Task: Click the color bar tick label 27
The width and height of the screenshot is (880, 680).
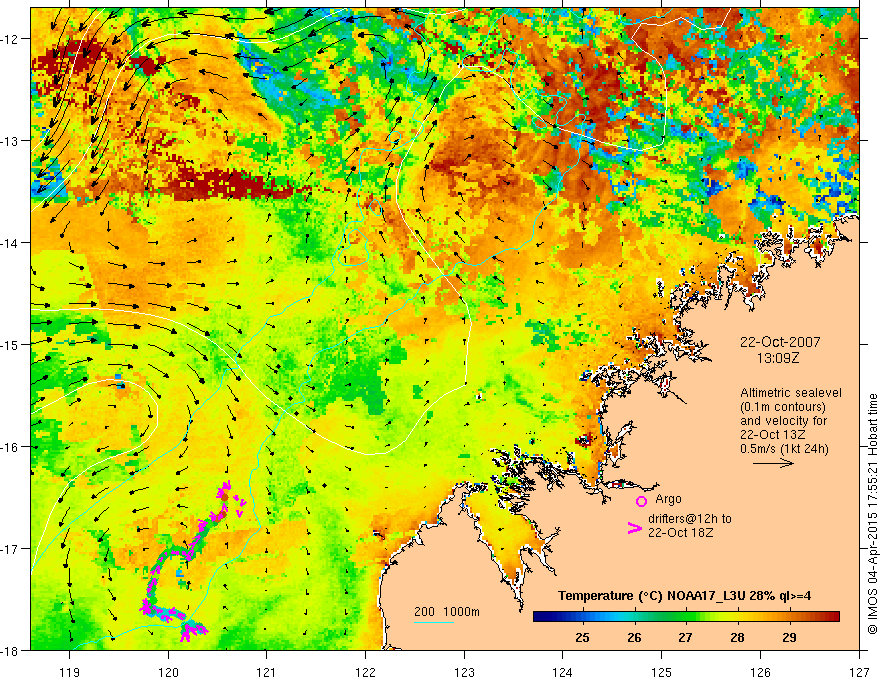Action: 685,637
